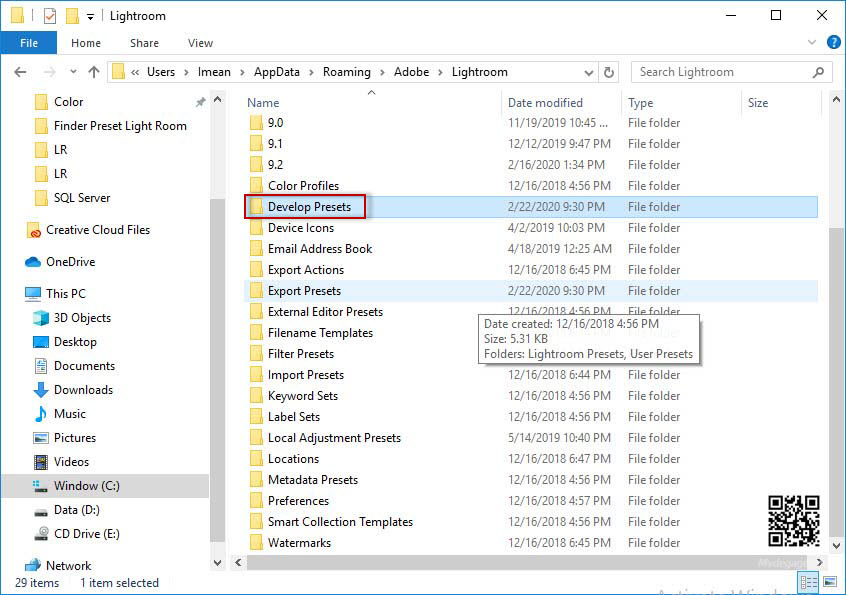Click the horizontal scrollbar right arrow

pos(820,563)
